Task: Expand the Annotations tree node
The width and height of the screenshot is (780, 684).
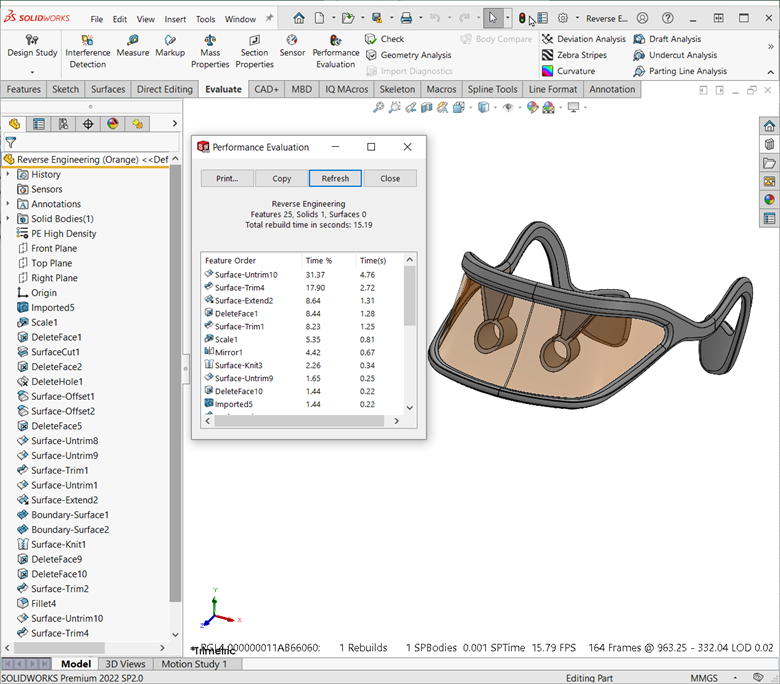Action: pyautogui.click(x=7, y=204)
